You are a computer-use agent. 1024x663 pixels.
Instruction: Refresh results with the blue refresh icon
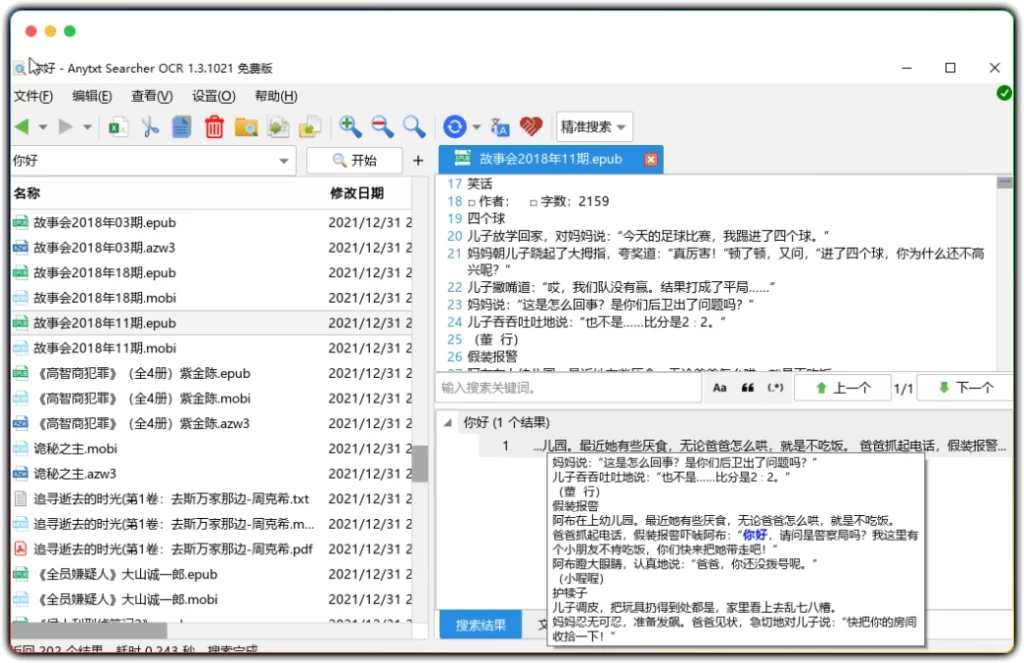point(457,126)
